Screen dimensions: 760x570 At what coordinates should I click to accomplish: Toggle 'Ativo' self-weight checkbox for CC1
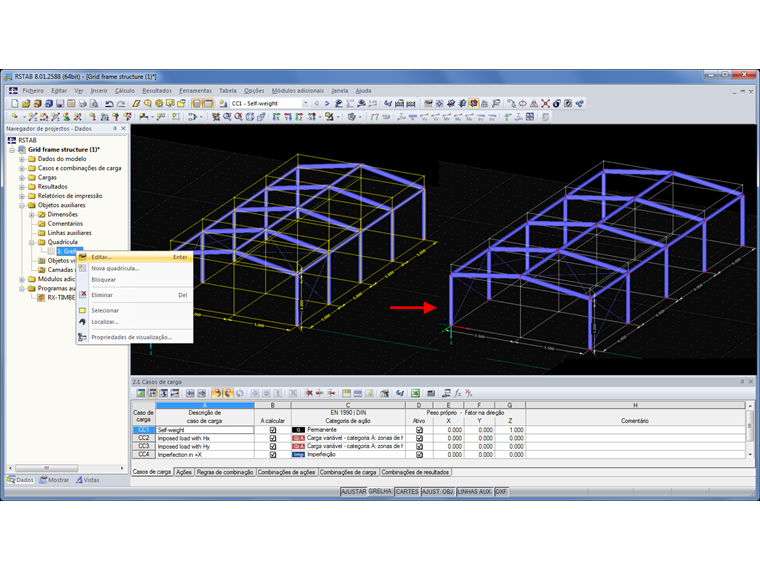[x=419, y=430]
